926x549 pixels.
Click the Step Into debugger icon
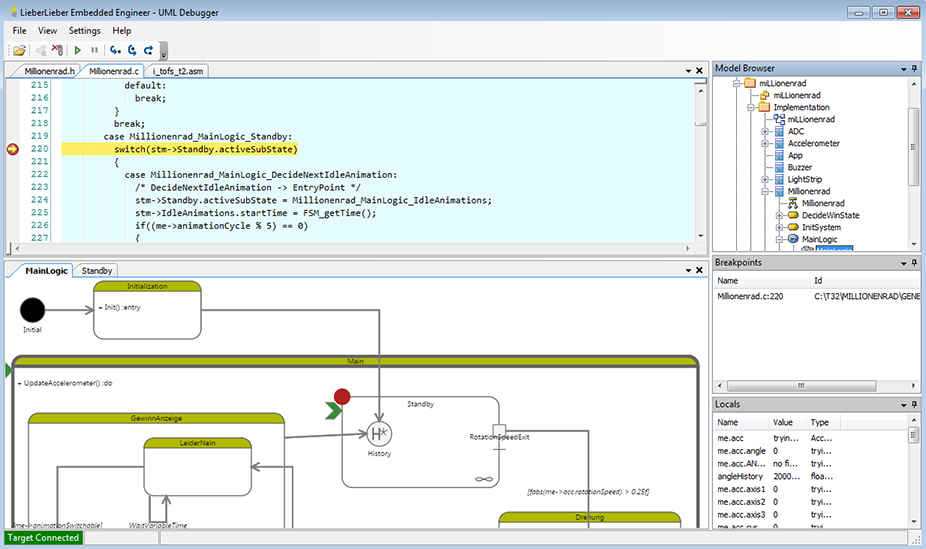click(116, 51)
